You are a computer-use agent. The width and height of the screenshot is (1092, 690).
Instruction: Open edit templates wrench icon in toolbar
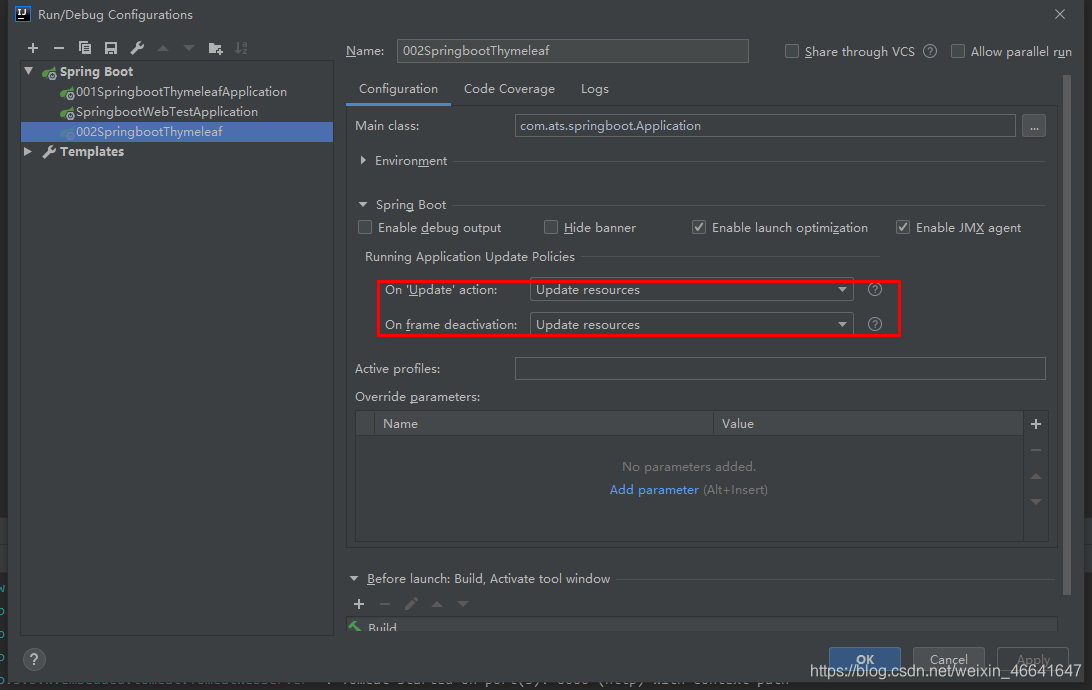tap(137, 48)
